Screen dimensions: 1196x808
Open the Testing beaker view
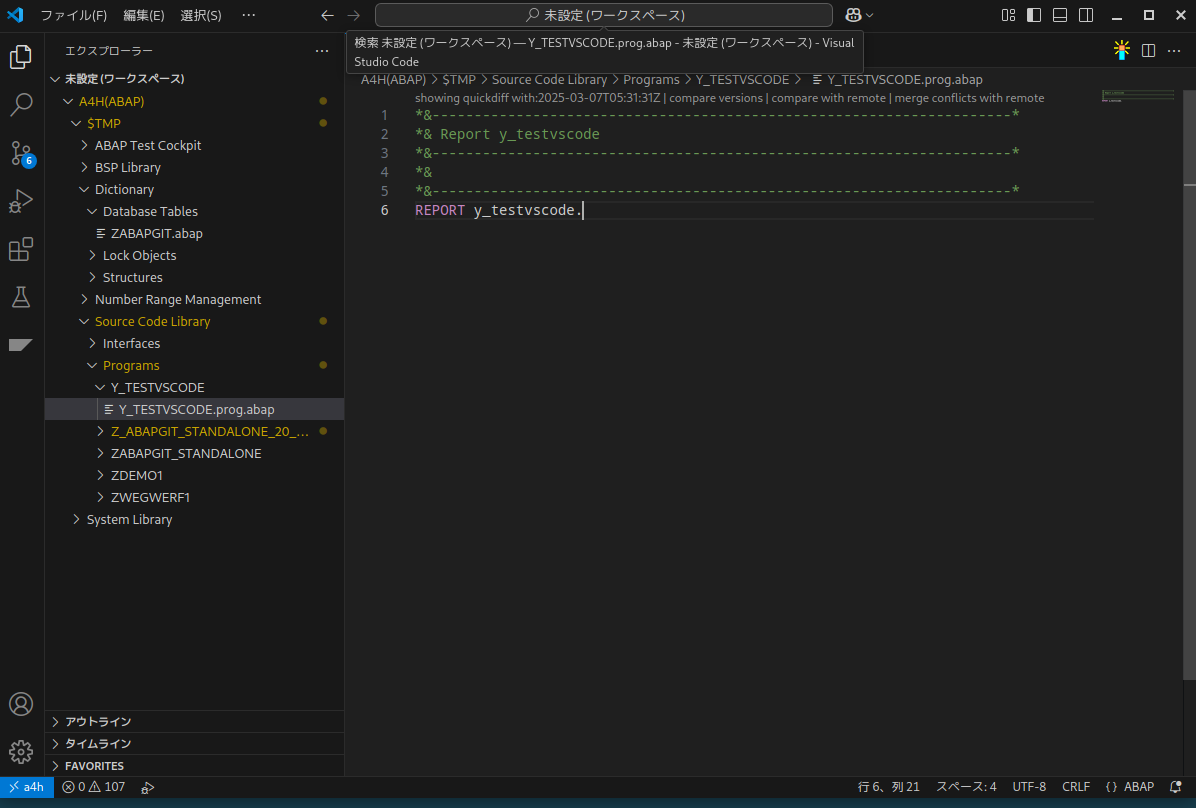pyautogui.click(x=21, y=297)
